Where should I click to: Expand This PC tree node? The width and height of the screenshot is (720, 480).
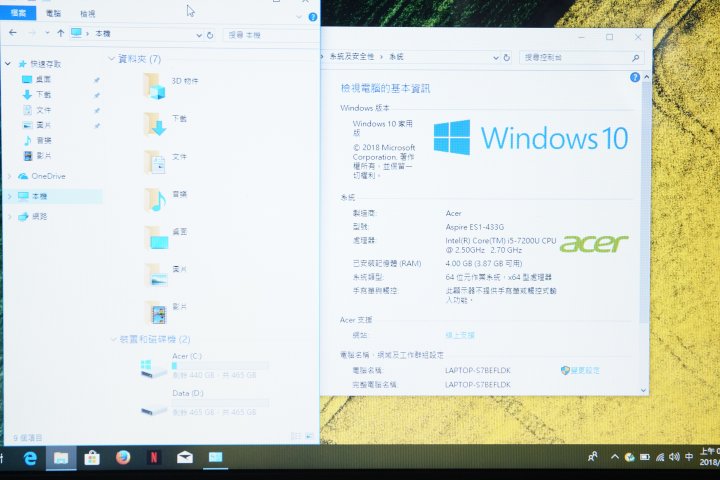coord(10,196)
